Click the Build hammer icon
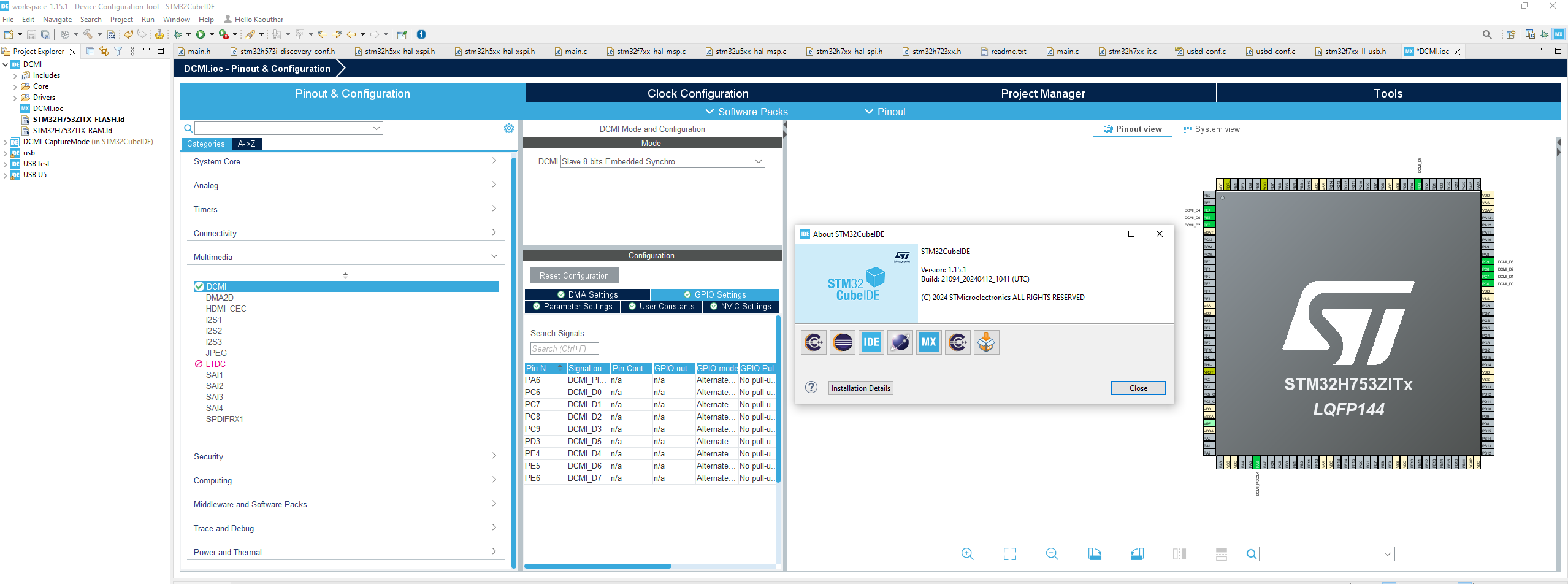 click(x=88, y=34)
